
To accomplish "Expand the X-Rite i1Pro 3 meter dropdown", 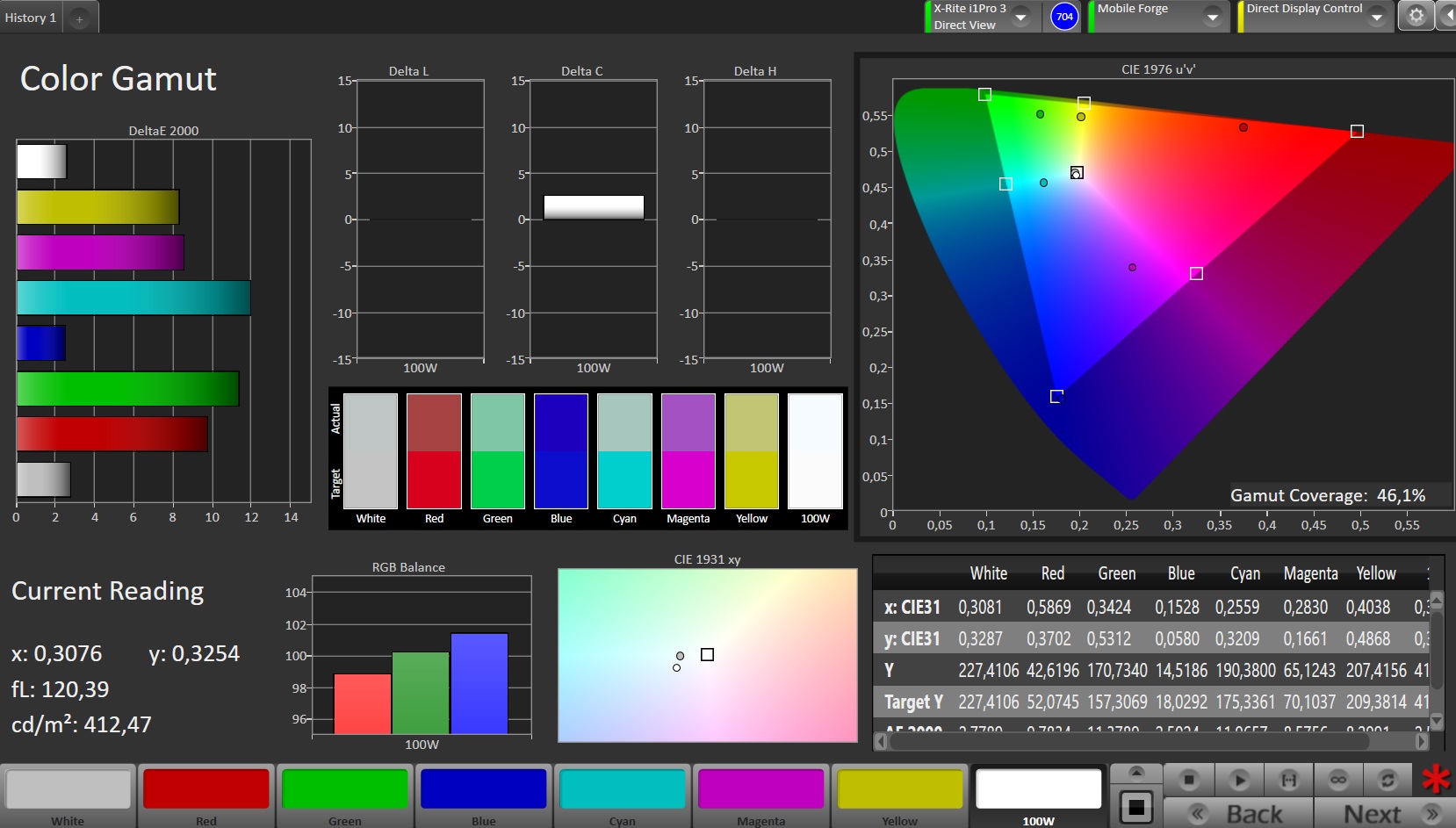I will tap(1020, 17).
